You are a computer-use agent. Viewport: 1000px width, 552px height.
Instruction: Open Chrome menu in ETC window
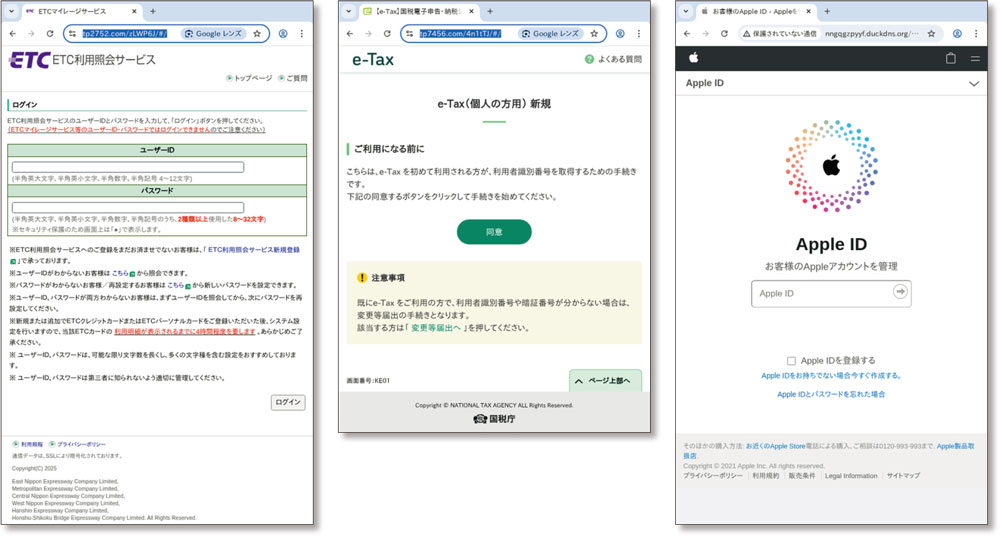click(302, 34)
